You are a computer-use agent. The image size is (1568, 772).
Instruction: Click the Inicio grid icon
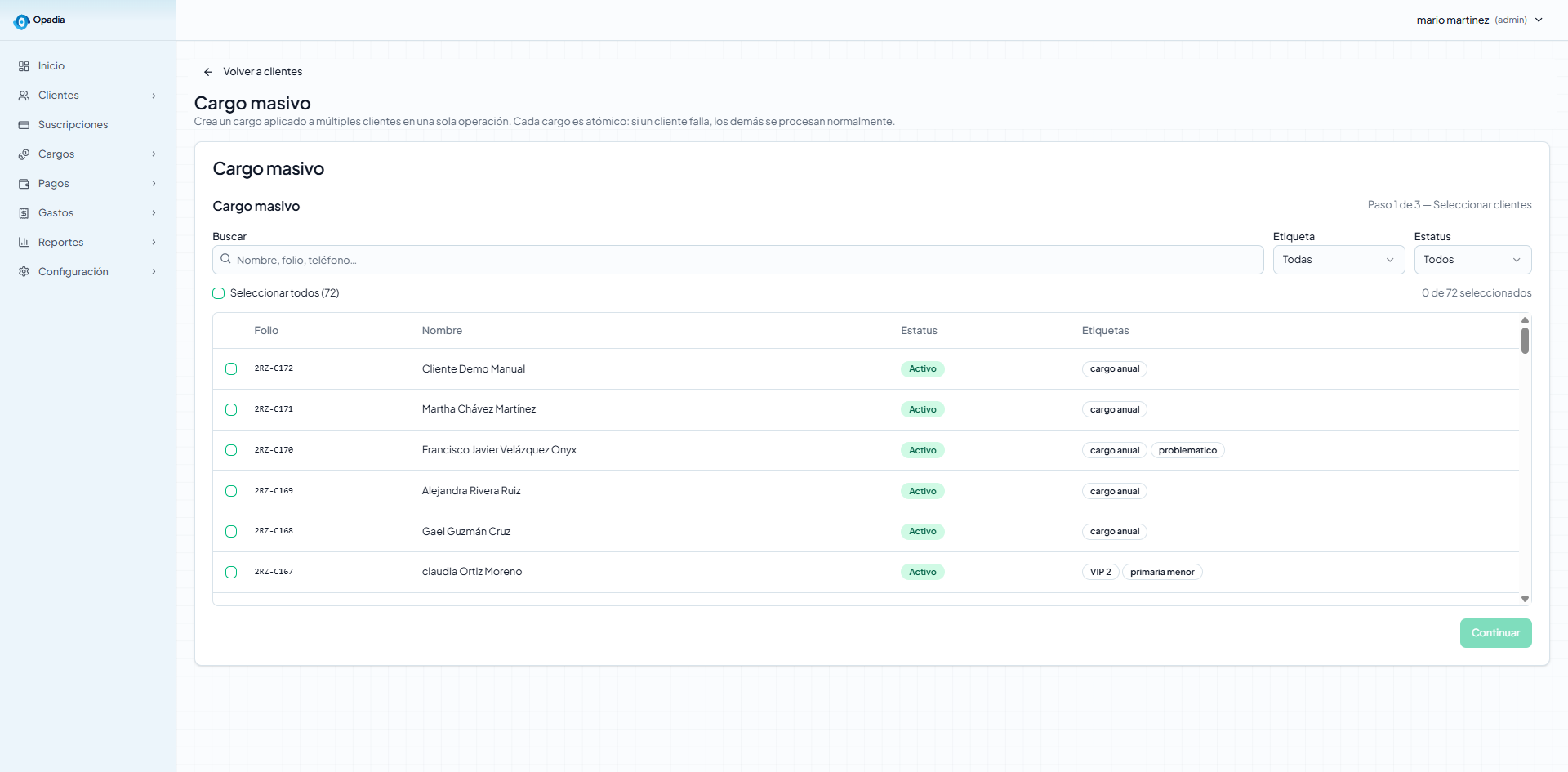click(x=24, y=66)
